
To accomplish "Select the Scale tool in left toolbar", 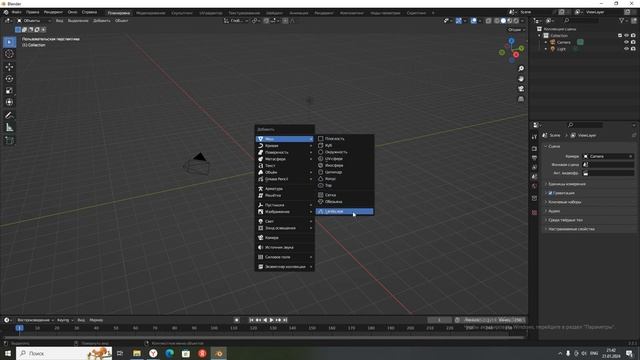I will 9,91.
